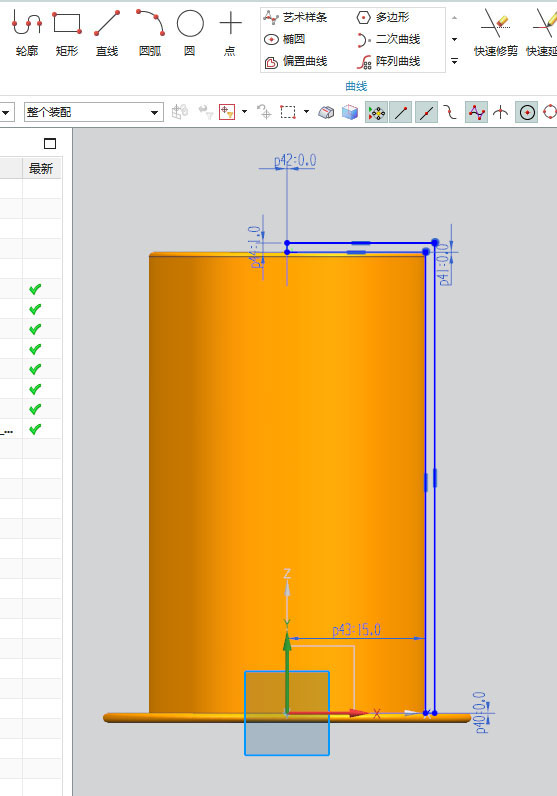Image resolution: width=557 pixels, height=796 pixels.
Task: Select the 圆弧 arc tool
Action: [x=150, y=33]
